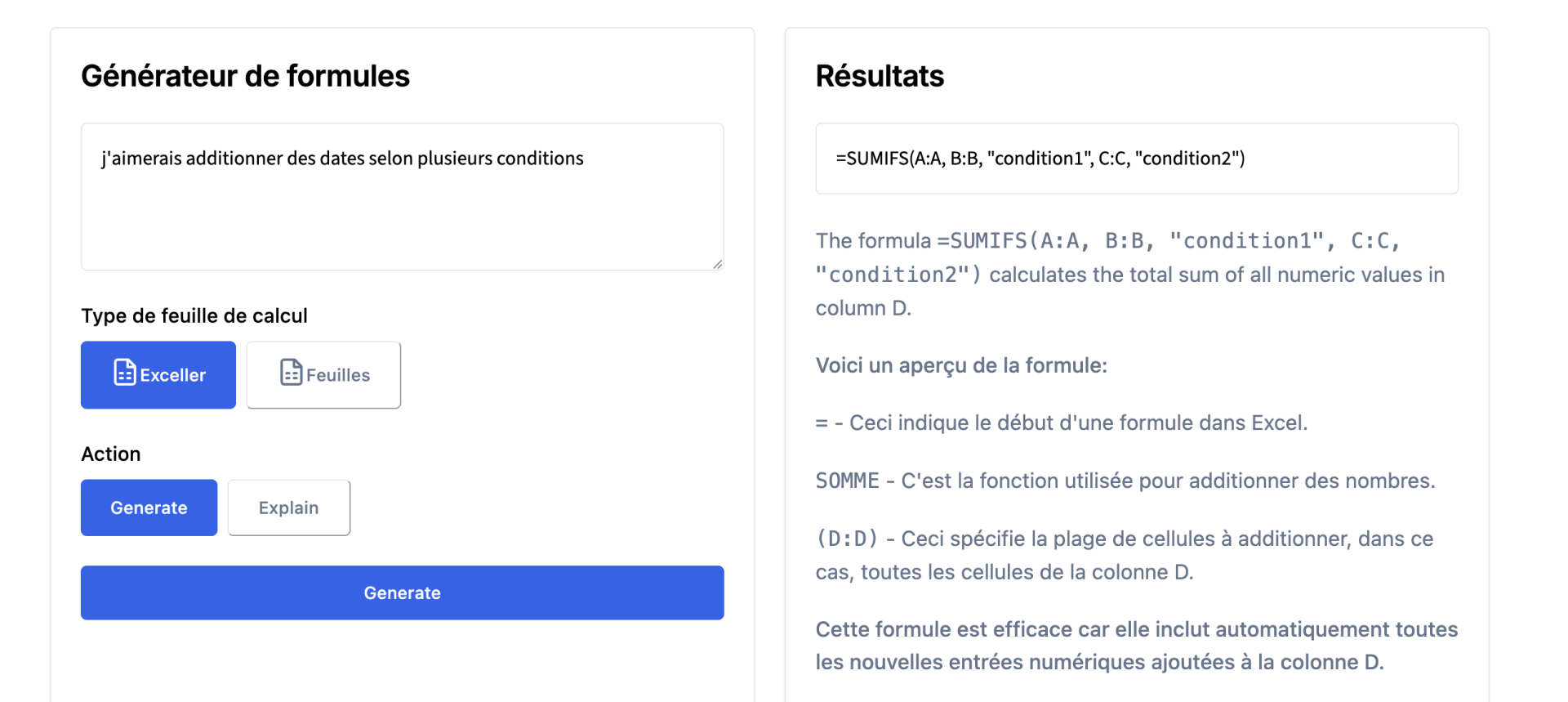Switch spreadsheet type to Feuilles
The width and height of the screenshot is (1568, 702).
click(x=323, y=374)
